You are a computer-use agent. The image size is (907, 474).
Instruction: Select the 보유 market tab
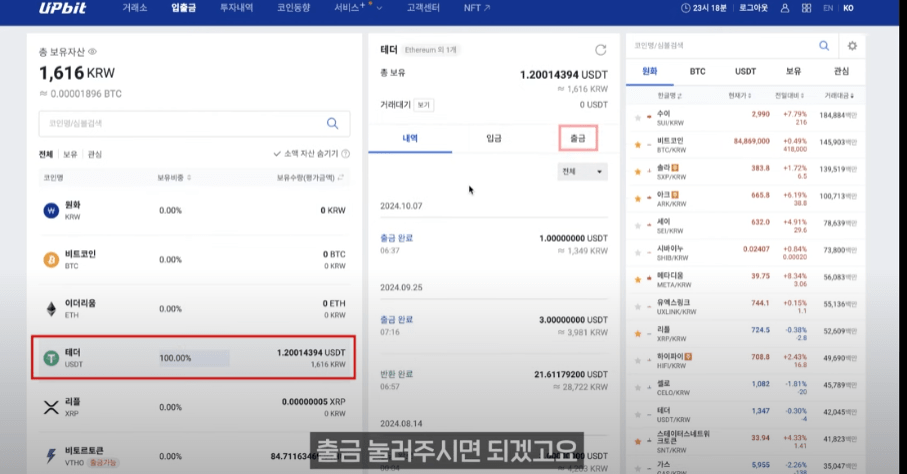point(794,71)
